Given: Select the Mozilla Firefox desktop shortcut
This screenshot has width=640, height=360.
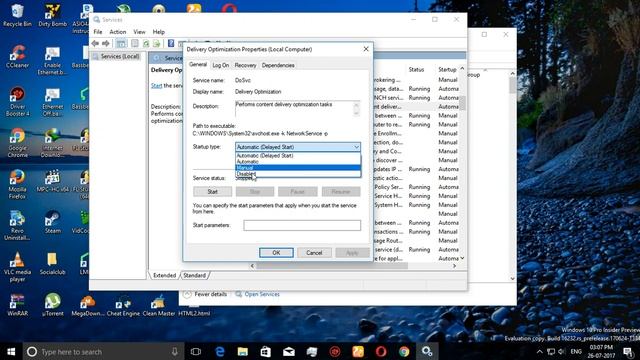Looking at the screenshot, I should point(17,184).
